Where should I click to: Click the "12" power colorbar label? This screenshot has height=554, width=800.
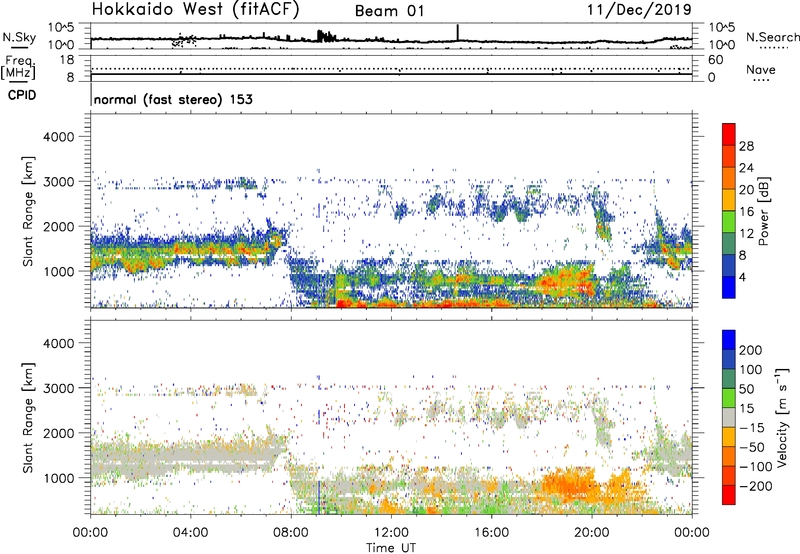746,234
